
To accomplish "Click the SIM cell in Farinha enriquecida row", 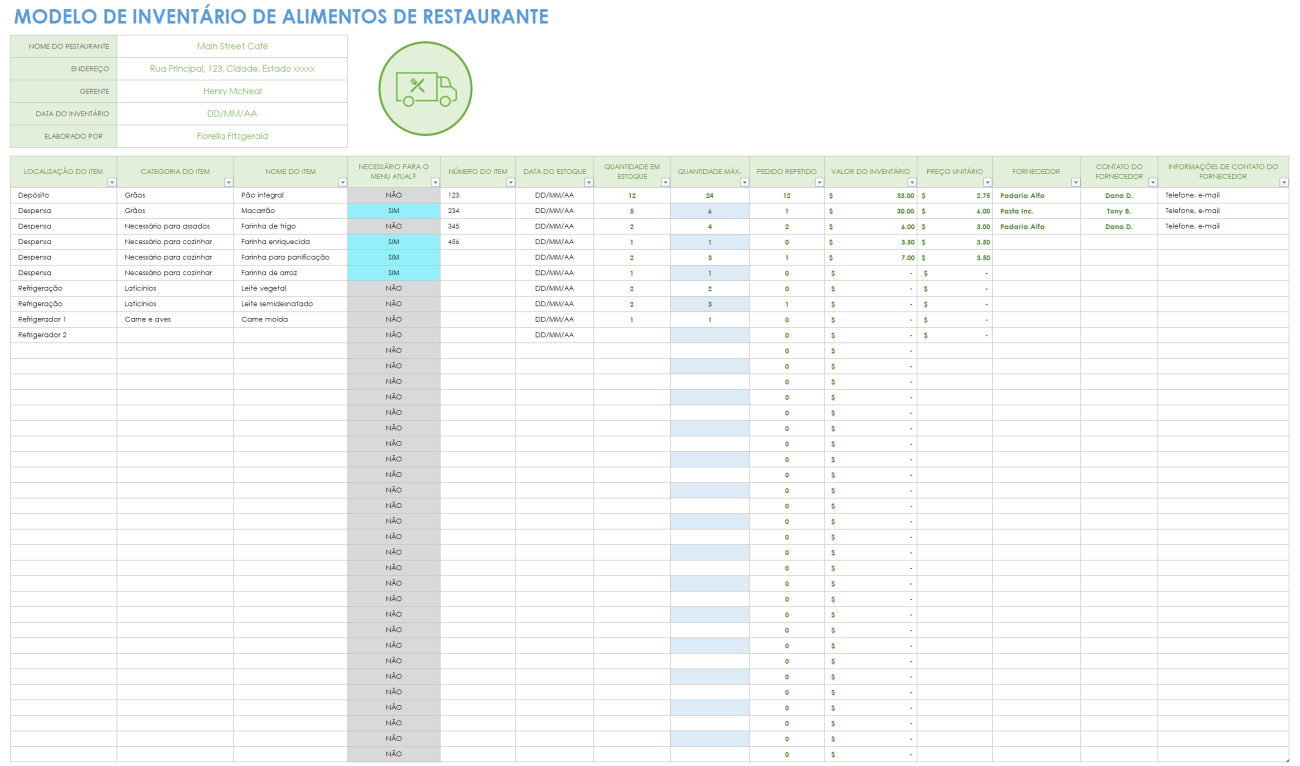I will 394,242.
